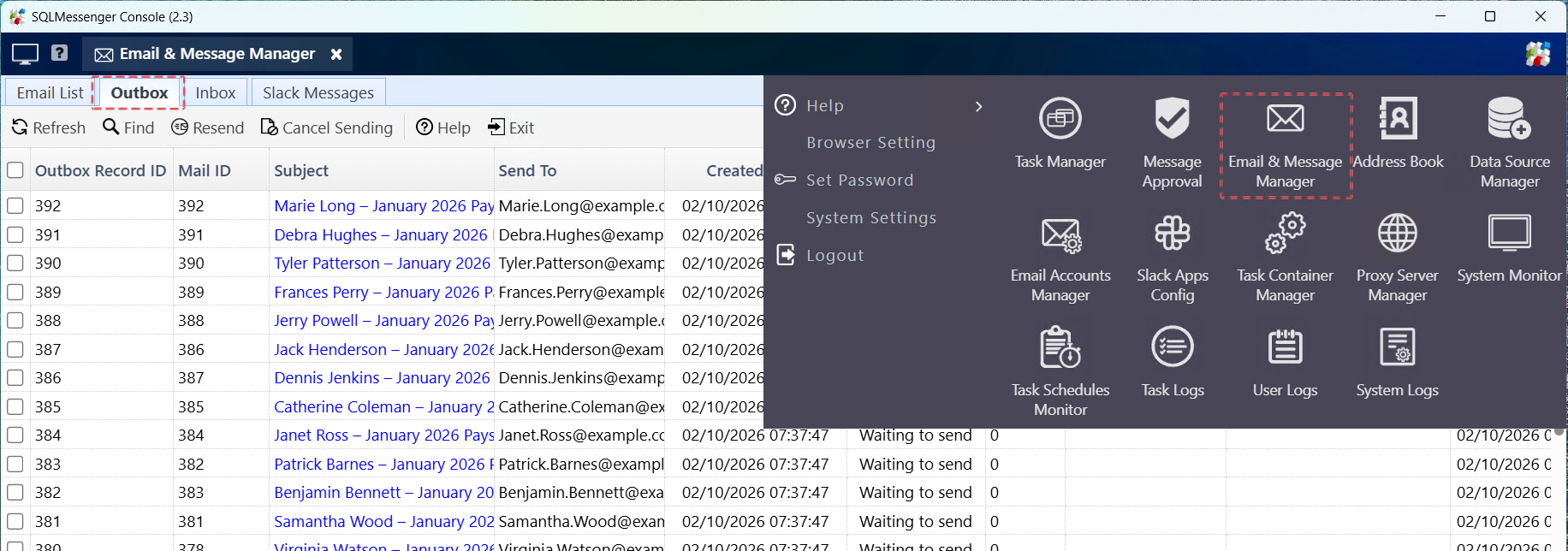Open Proxy Server Manager globe icon
Viewport: 1568px width, 551px height.
tap(1397, 233)
